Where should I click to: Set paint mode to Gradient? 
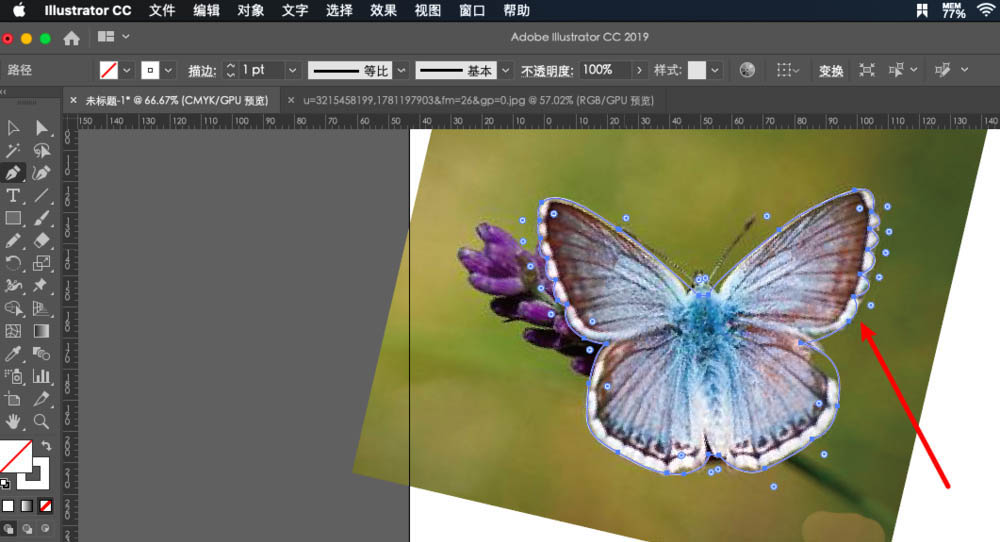point(27,506)
